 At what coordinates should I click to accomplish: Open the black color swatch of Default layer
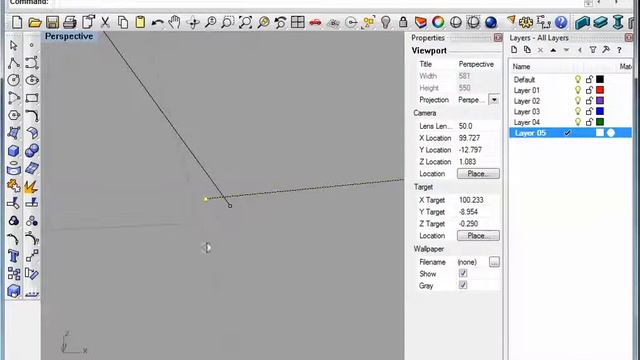(600, 79)
